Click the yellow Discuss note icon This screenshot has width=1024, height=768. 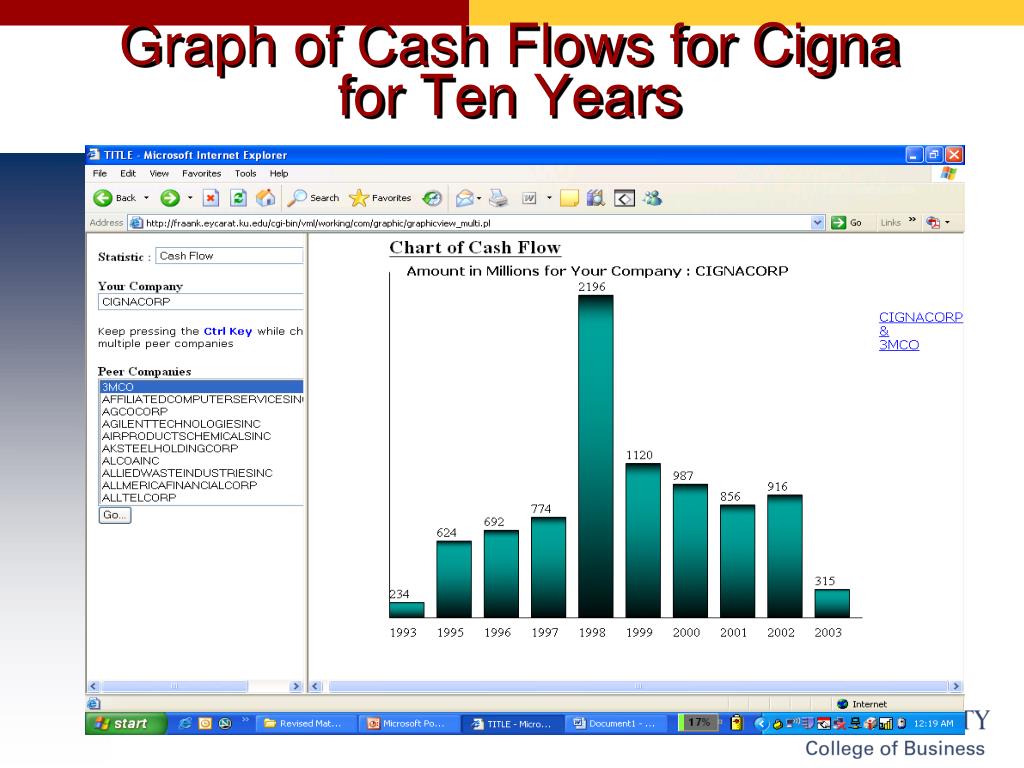(569, 198)
